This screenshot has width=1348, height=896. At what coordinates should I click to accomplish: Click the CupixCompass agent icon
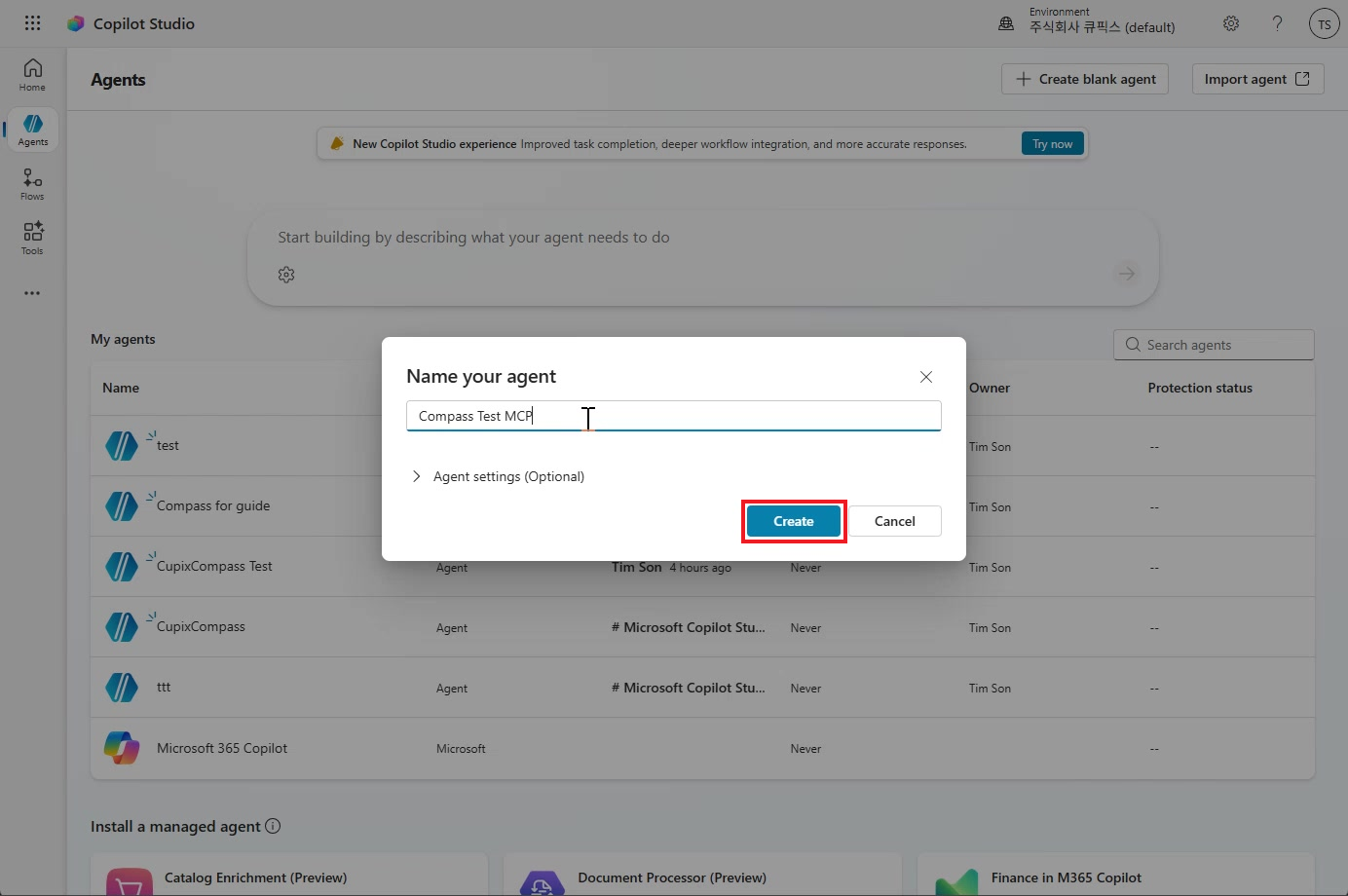(x=122, y=627)
